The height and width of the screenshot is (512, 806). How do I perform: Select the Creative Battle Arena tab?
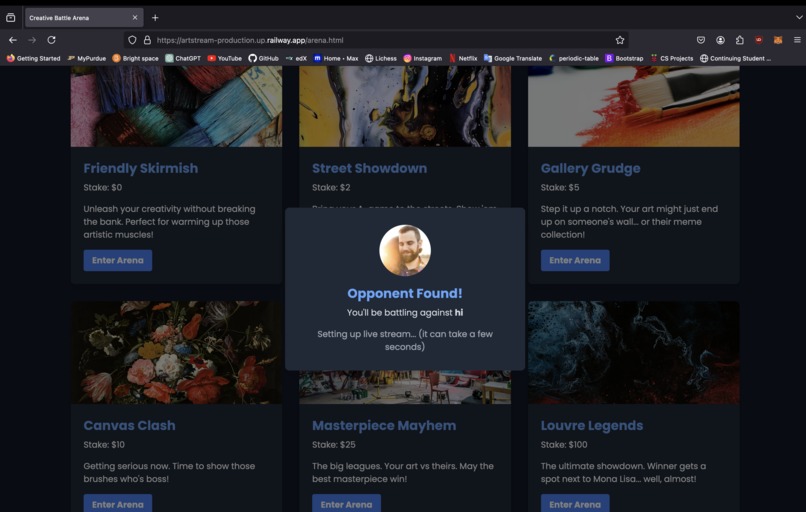[84, 18]
